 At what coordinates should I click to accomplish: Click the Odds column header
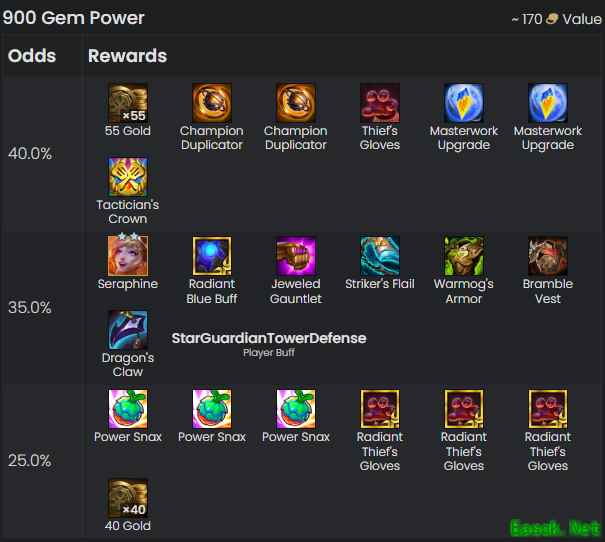pyautogui.click(x=32, y=56)
